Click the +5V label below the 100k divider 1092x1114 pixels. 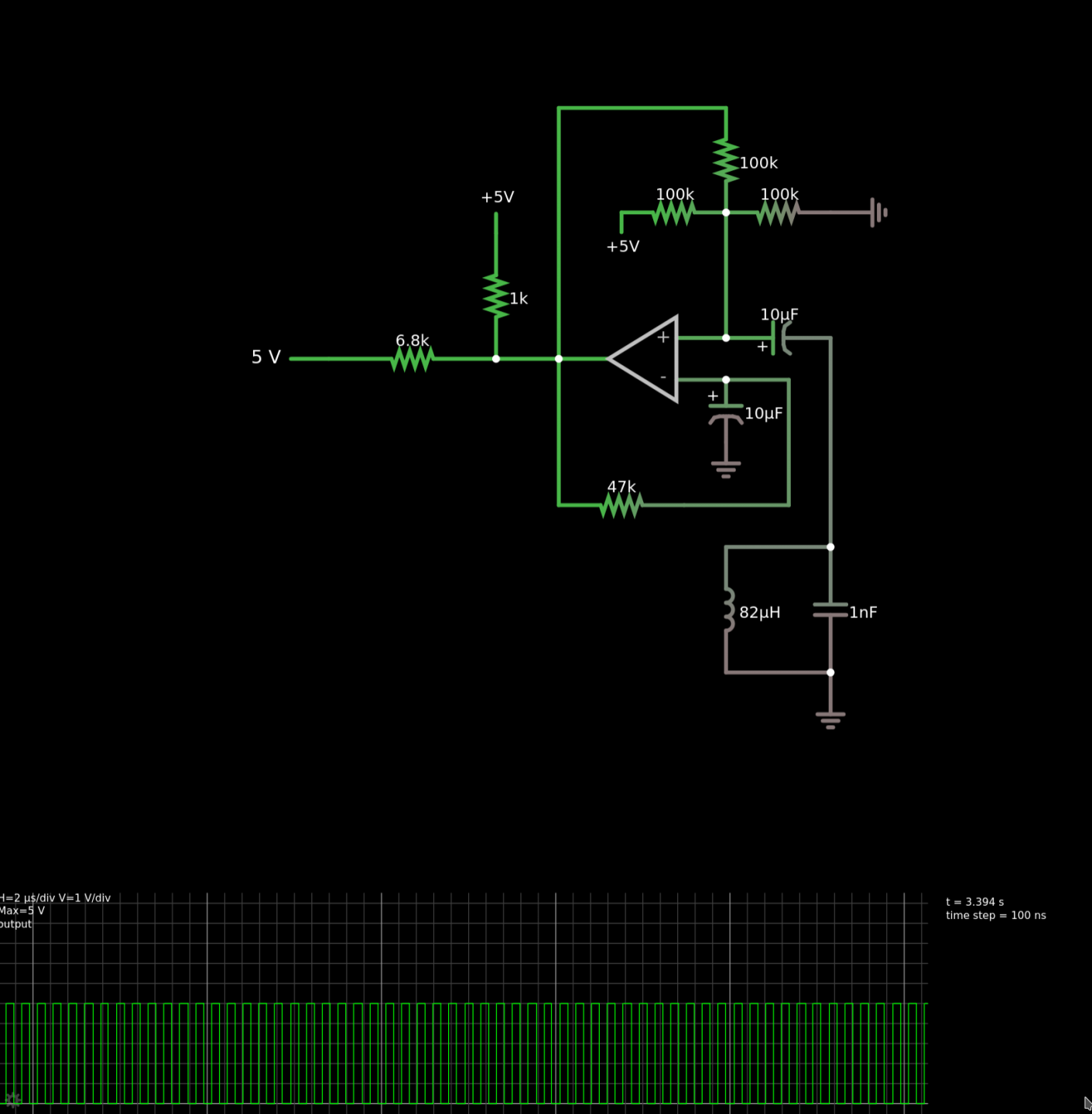point(622,247)
